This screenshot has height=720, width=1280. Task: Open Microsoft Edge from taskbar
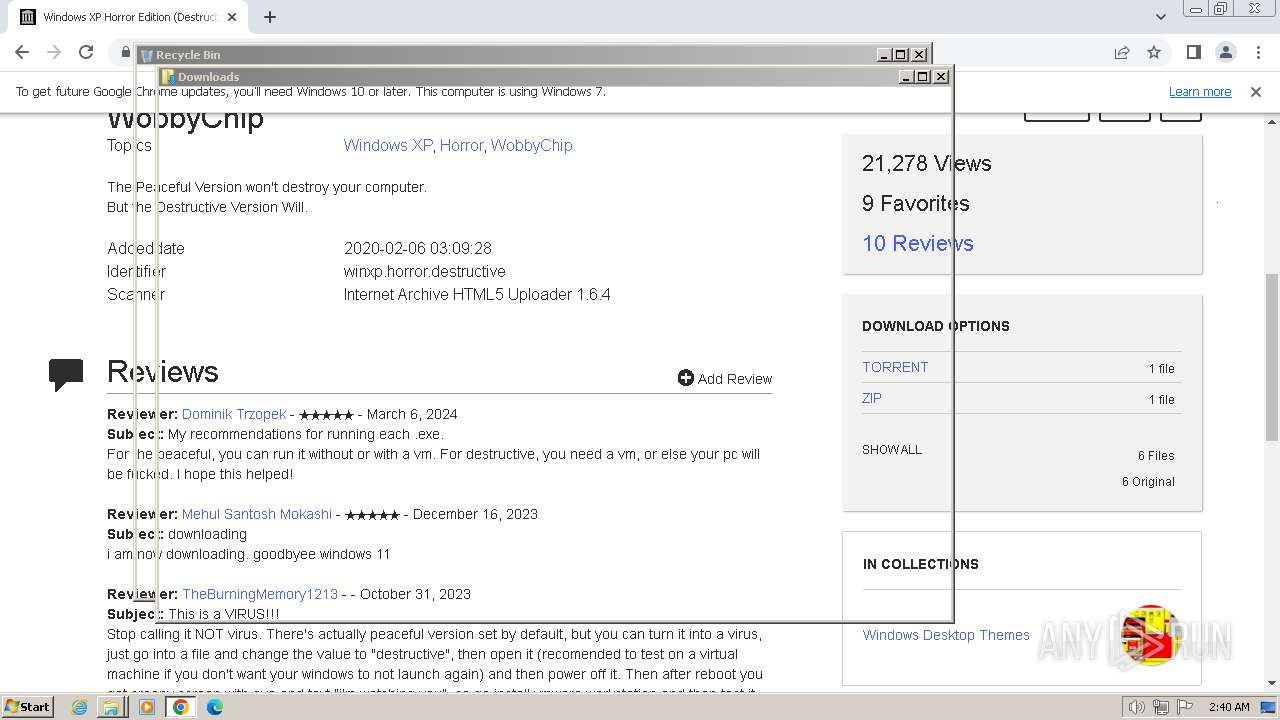click(215, 707)
